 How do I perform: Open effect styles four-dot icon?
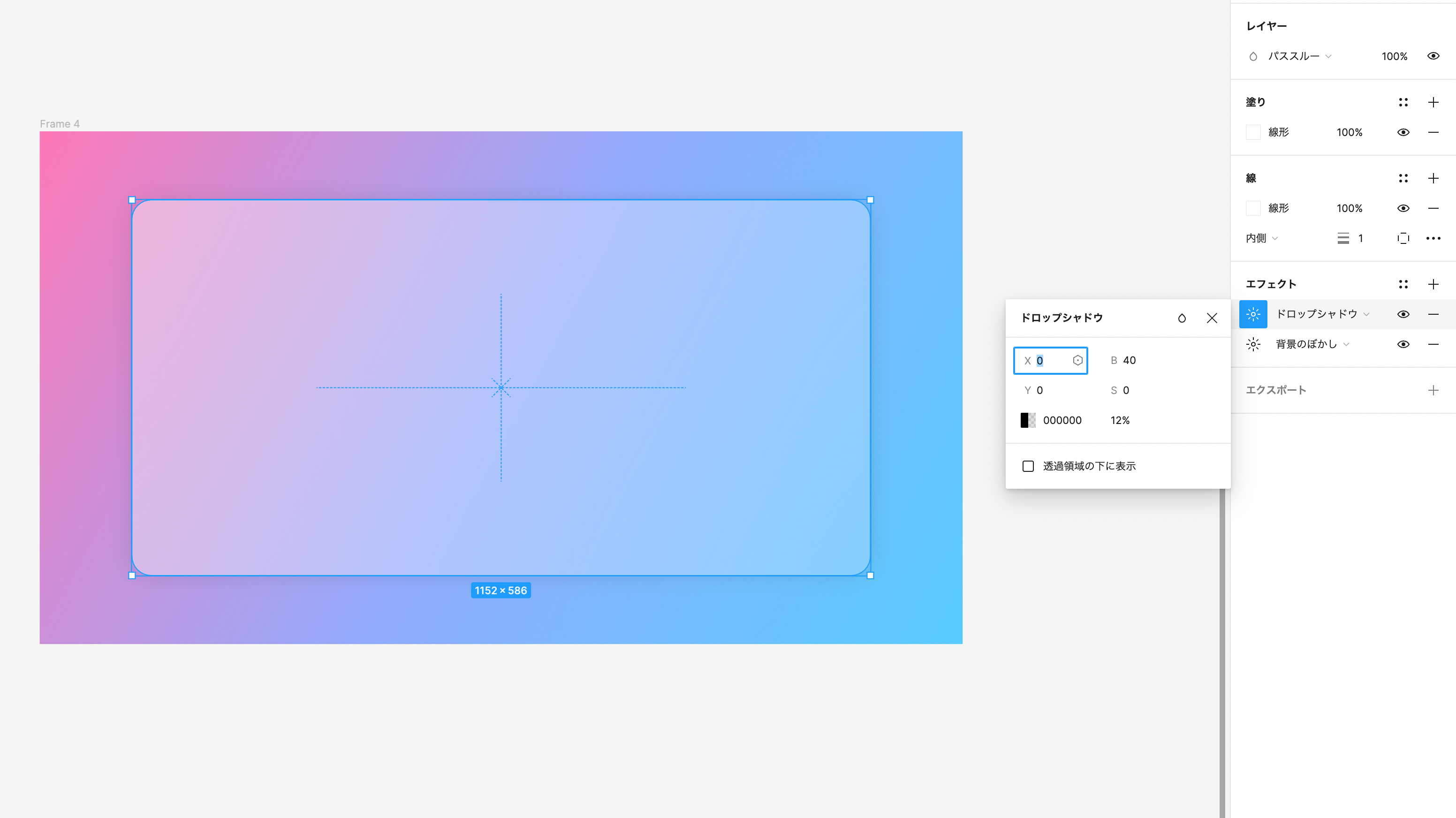(1403, 284)
